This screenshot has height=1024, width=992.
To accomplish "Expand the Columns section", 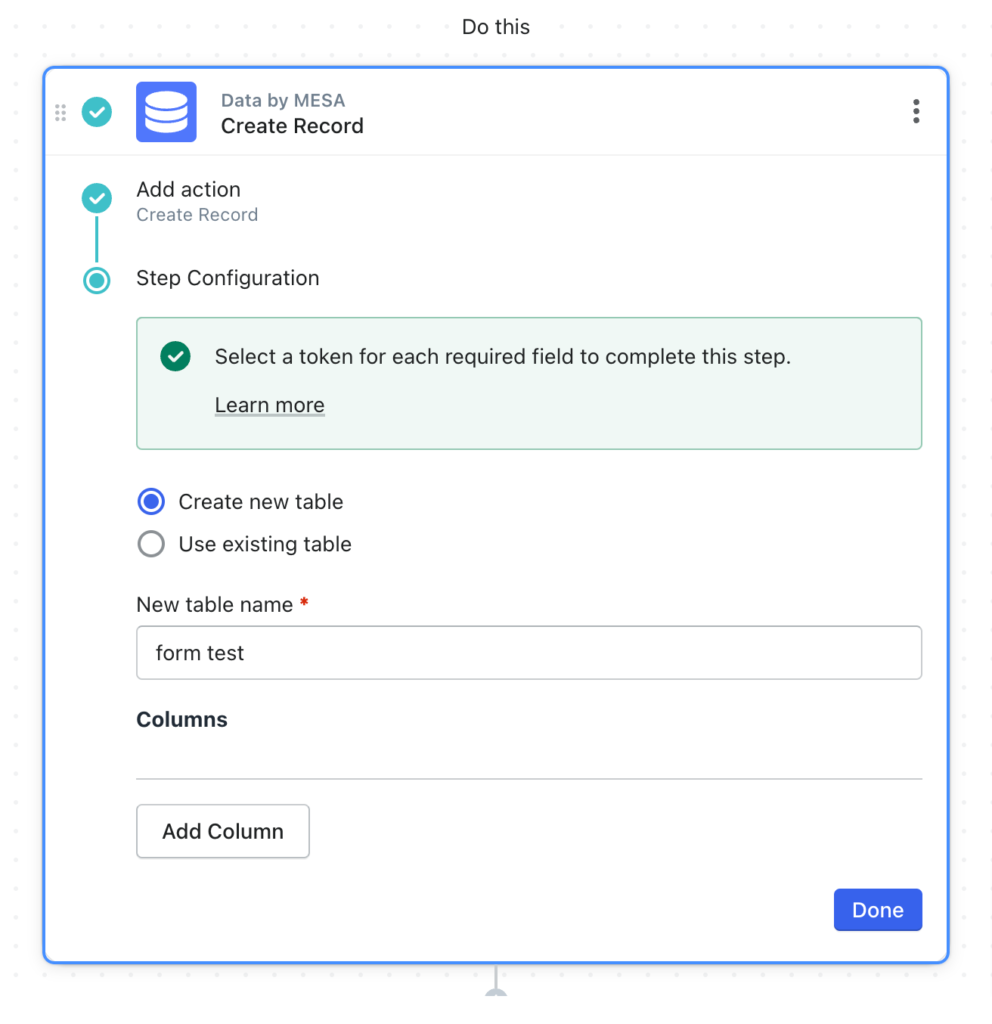I will [x=181, y=719].
